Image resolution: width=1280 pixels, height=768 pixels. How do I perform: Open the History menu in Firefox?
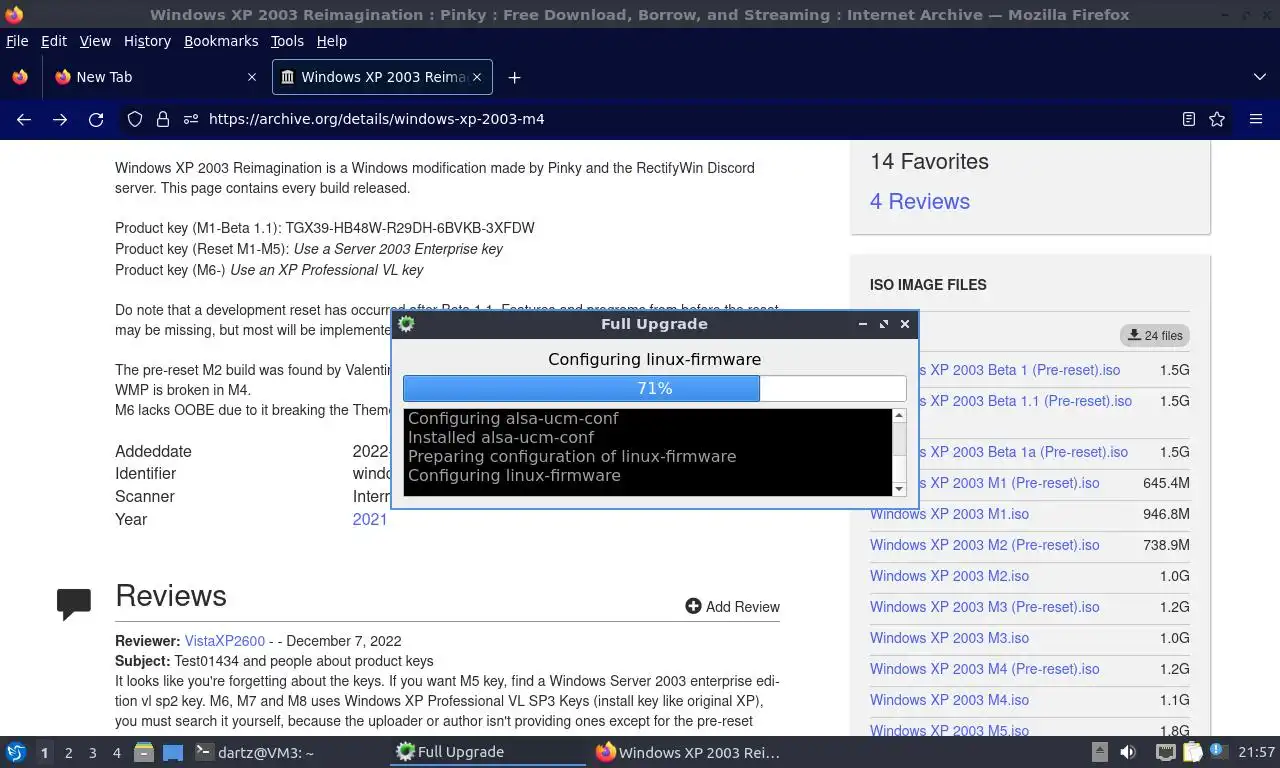coord(147,41)
